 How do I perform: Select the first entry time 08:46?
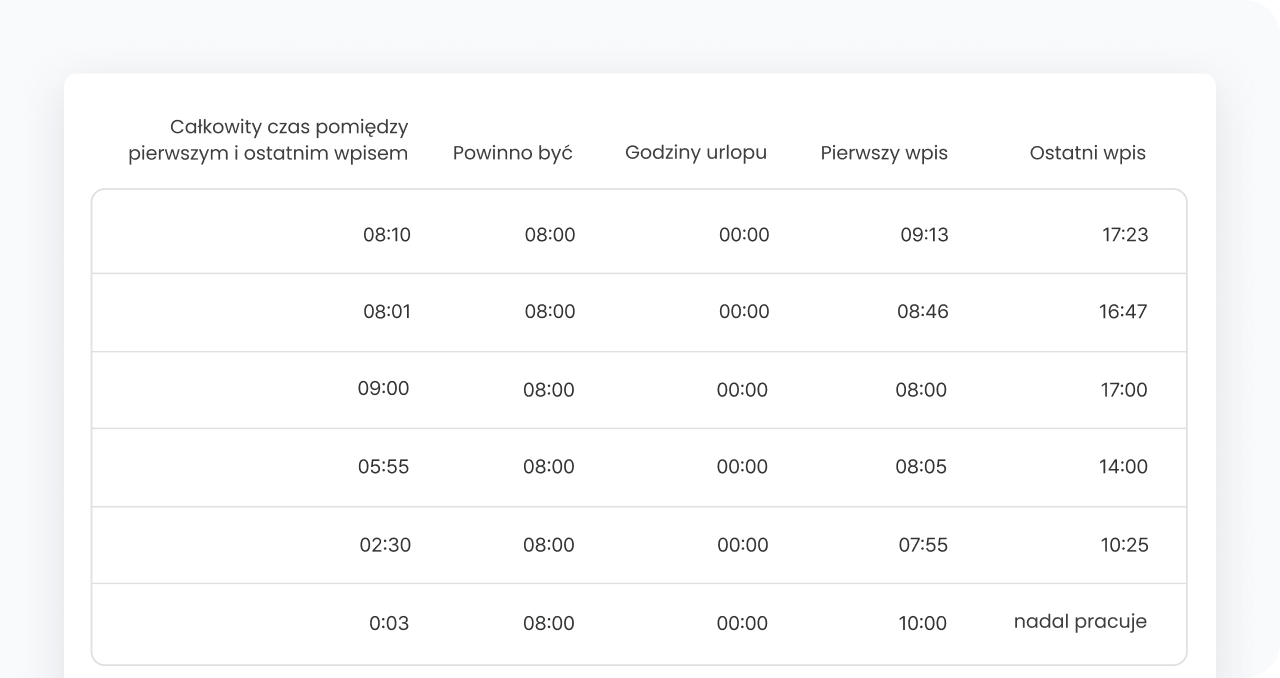click(x=922, y=312)
